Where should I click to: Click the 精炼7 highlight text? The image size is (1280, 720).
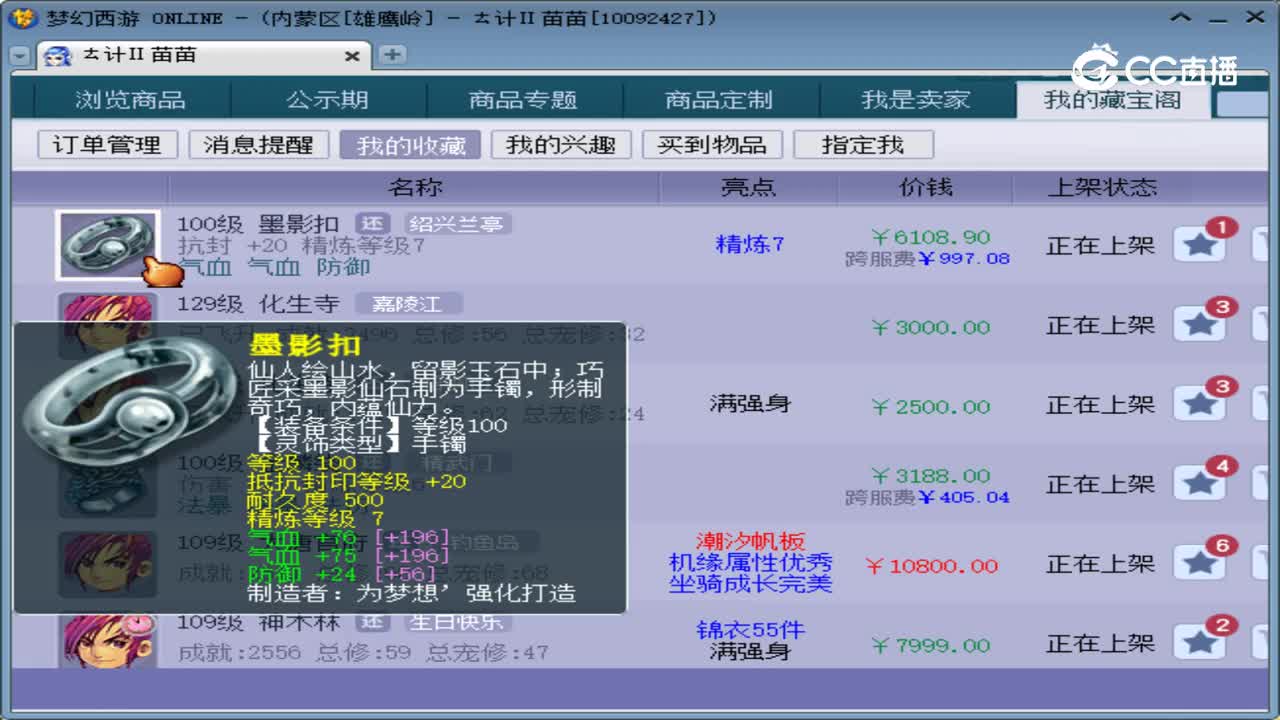(750, 244)
